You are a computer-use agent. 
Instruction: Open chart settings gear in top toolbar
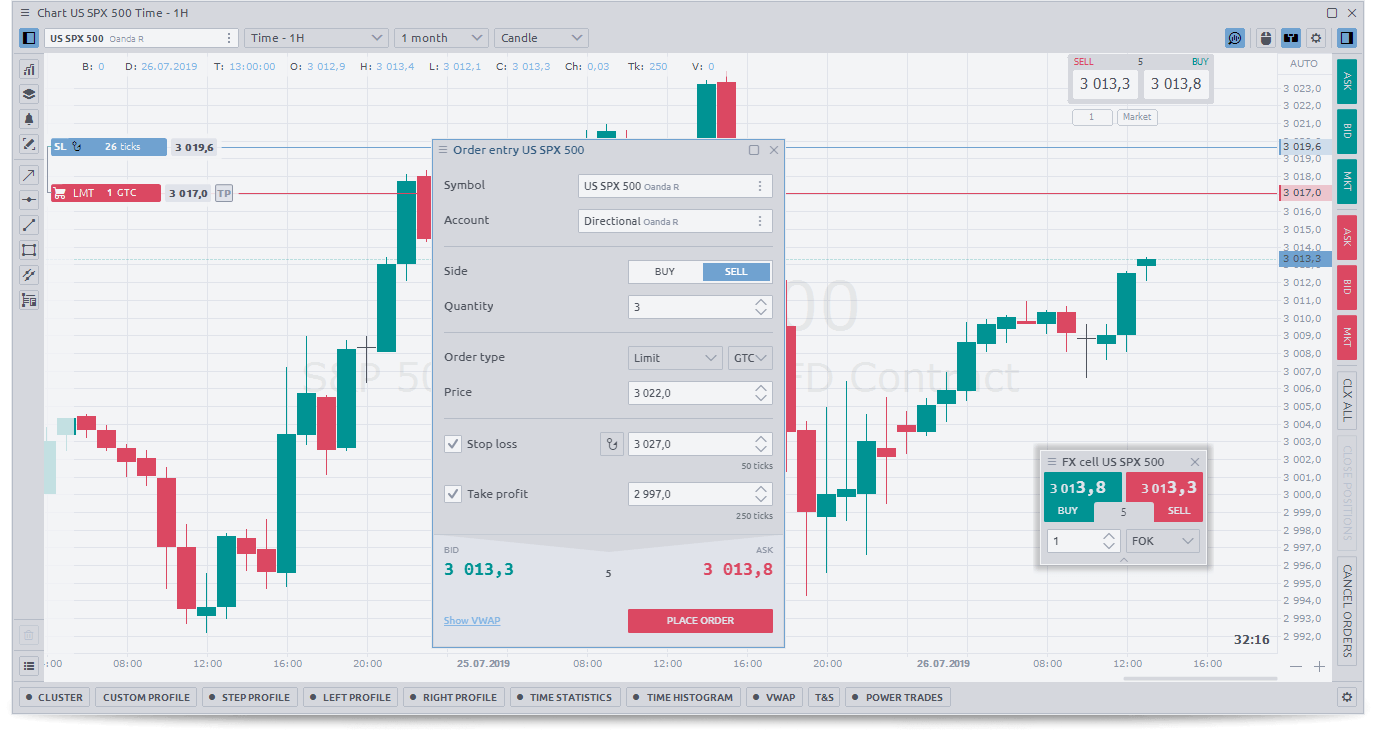(1317, 38)
